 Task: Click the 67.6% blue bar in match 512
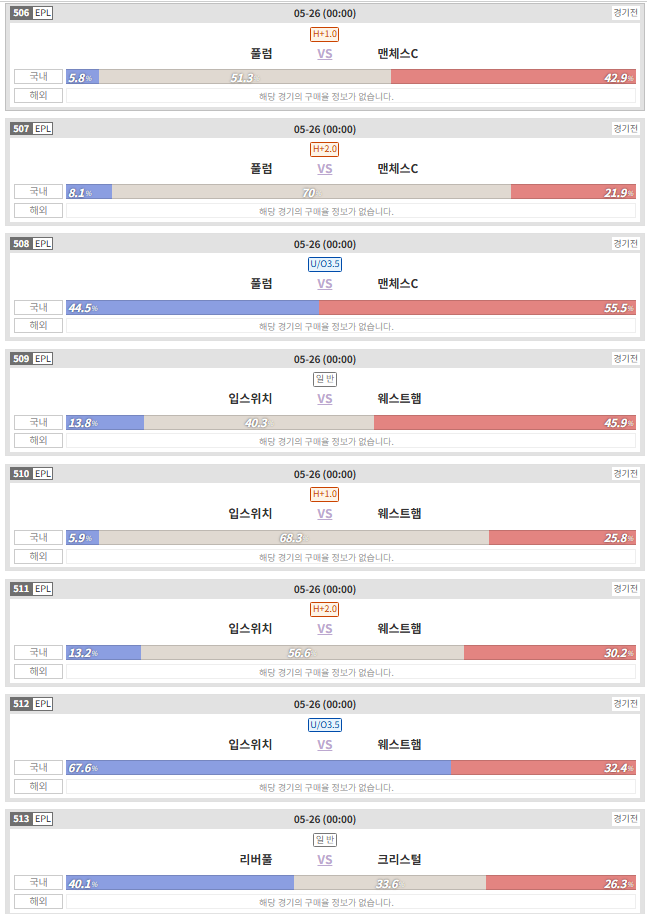tap(258, 768)
